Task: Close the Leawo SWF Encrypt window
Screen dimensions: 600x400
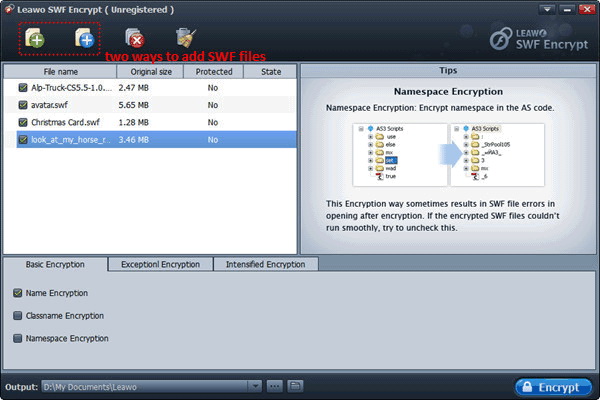Action: tap(587, 9)
